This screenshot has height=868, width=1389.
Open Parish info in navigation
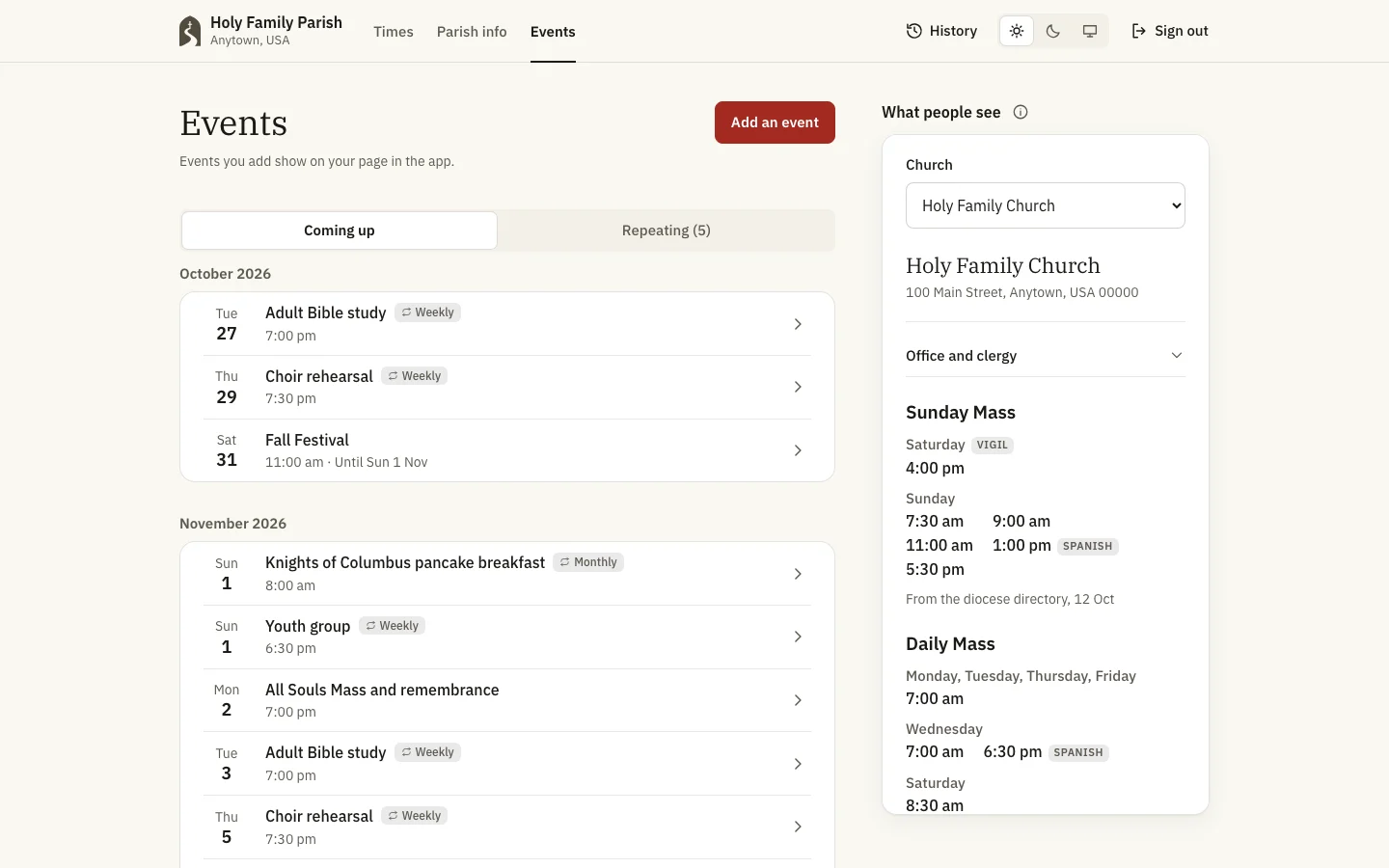click(x=472, y=32)
